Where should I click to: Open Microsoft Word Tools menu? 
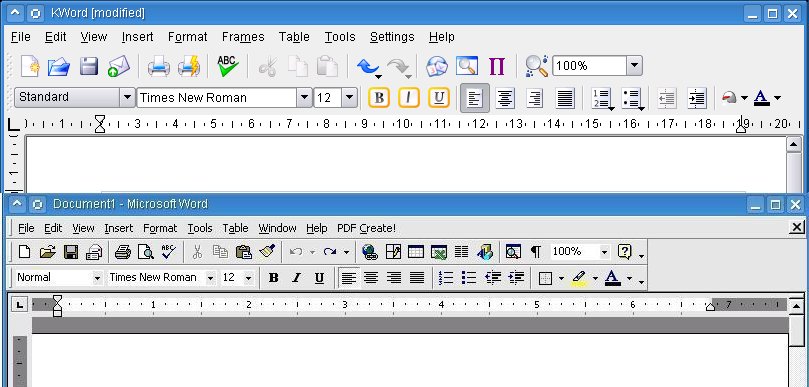(200, 228)
